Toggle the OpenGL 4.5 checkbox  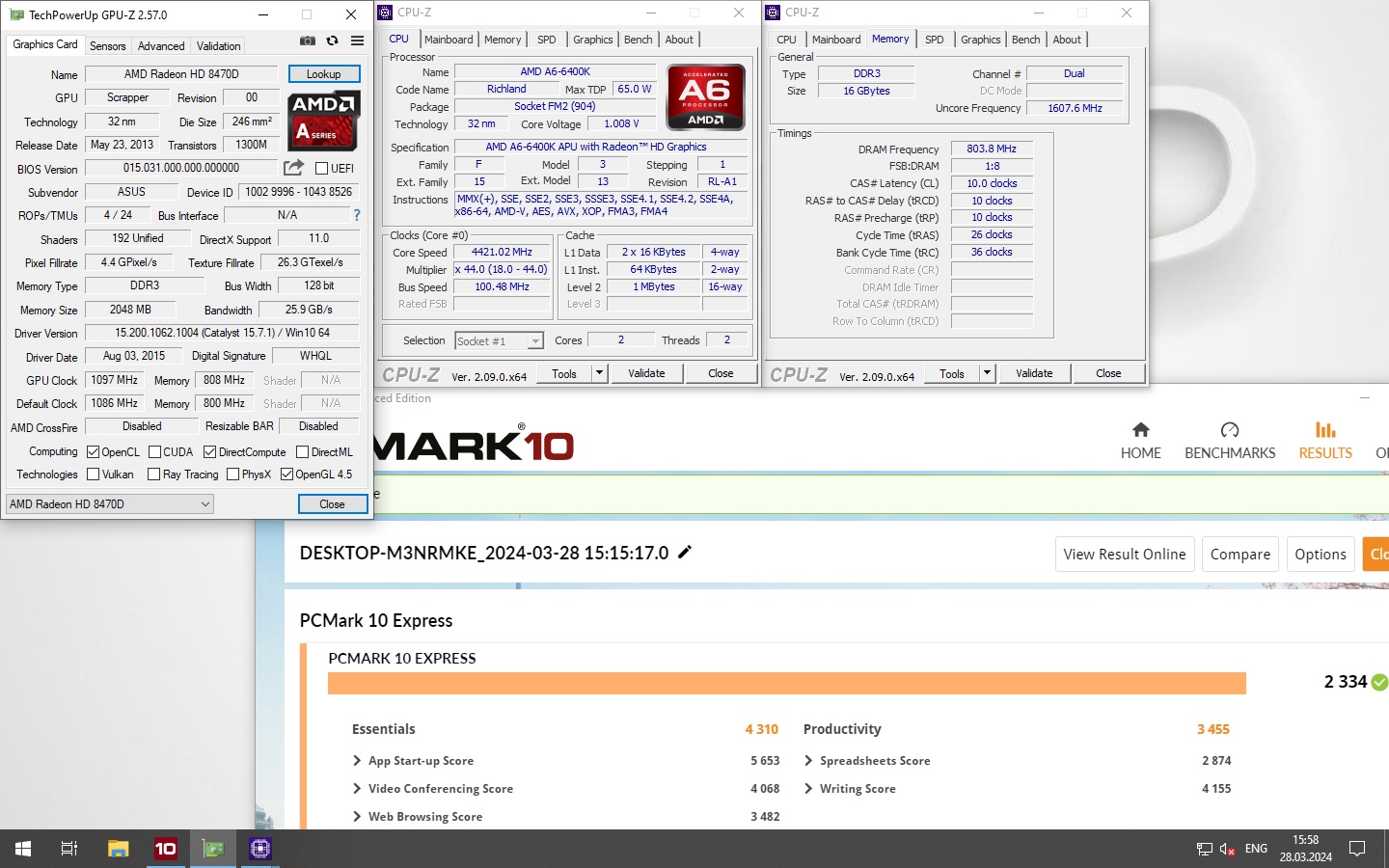[x=286, y=474]
